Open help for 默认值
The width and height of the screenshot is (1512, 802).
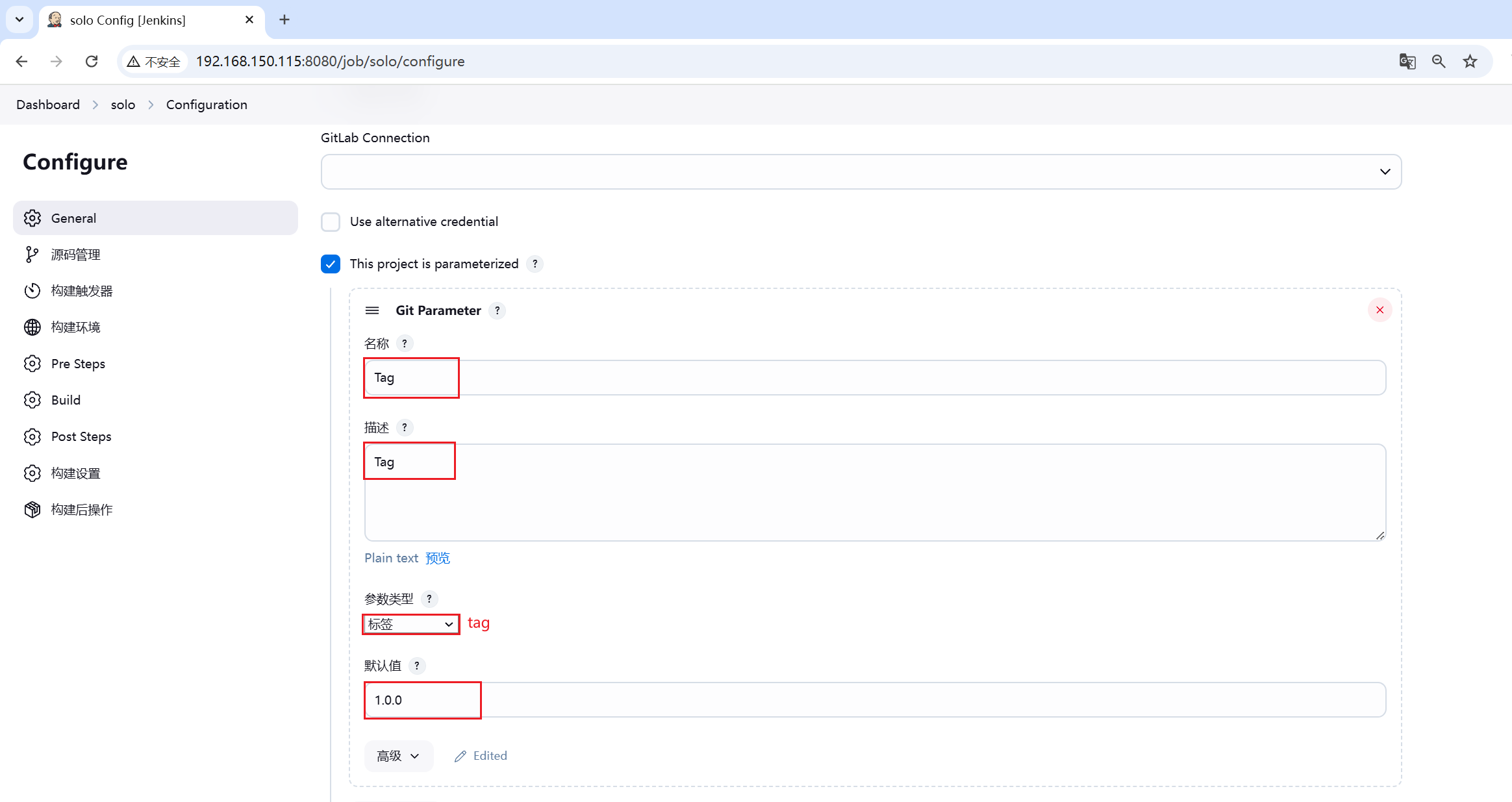[417, 666]
